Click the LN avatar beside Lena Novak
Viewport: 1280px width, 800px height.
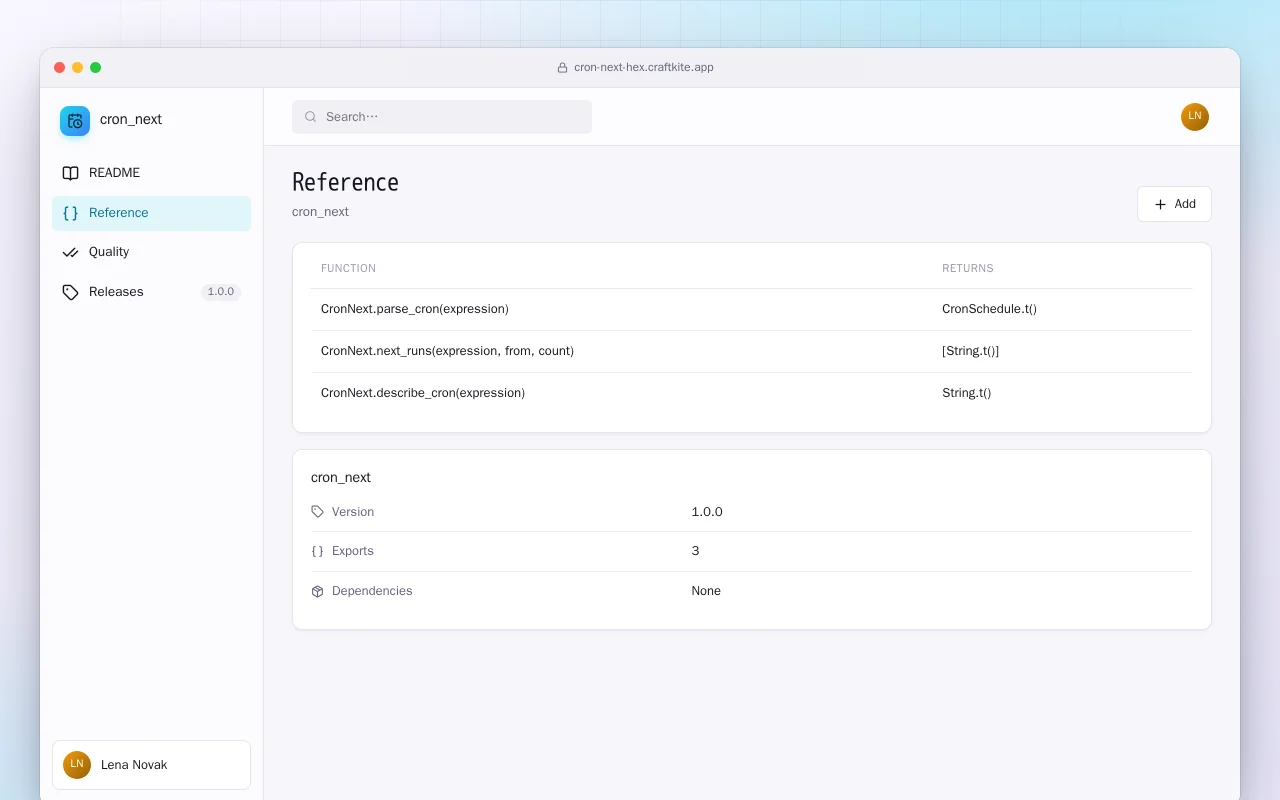[x=77, y=765]
